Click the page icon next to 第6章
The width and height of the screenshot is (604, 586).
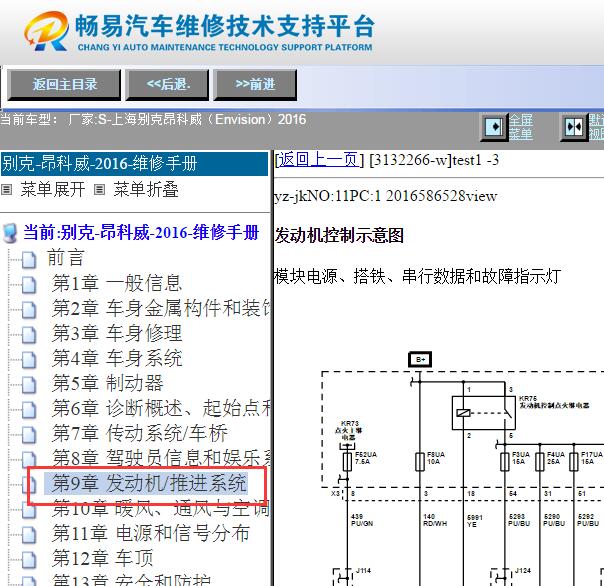tap(29, 410)
